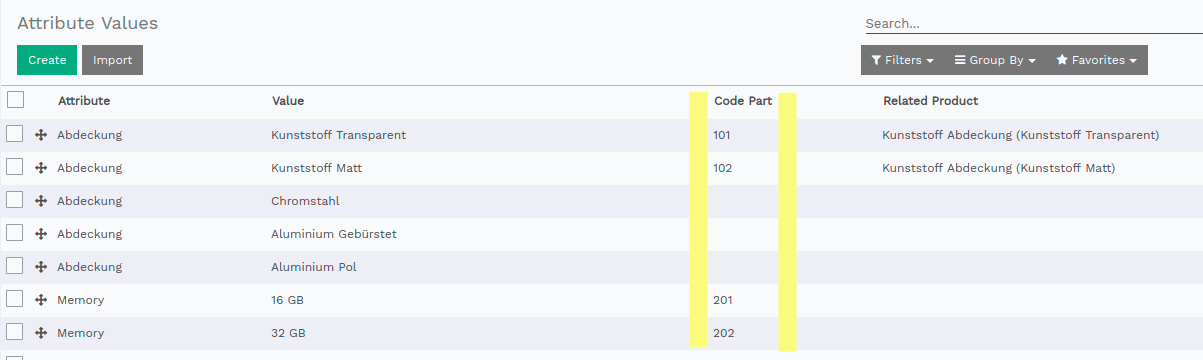Sort by the Attribute column header
This screenshot has height=360, width=1203.
pos(84,101)
